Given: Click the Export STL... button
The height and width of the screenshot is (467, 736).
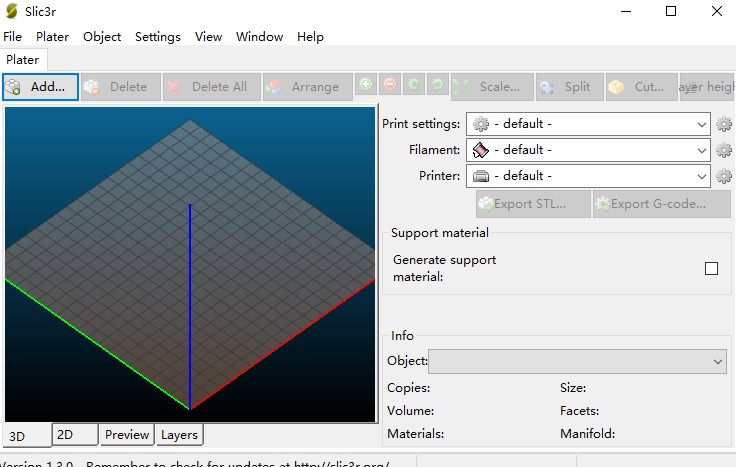Looking at the screenshot, I should point(533,204).
